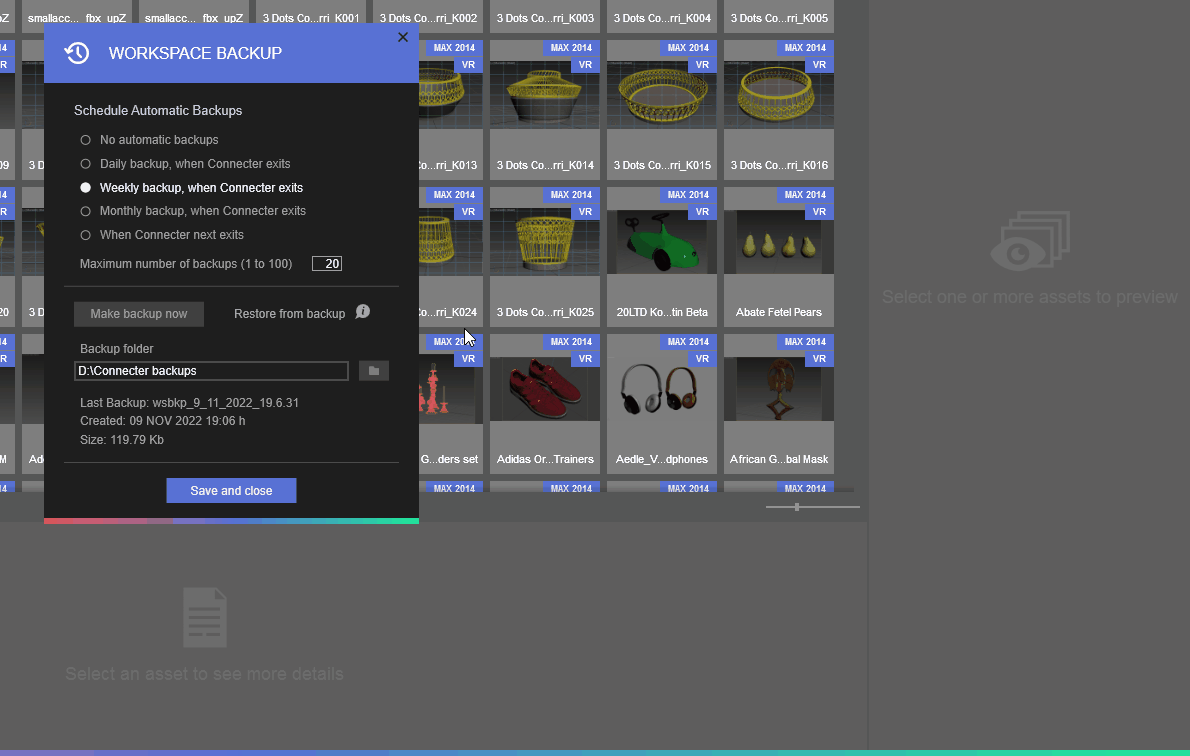Viewport: 1190px width, 756px height.
Task: Select Daily backup radio button
Action: 86,164
